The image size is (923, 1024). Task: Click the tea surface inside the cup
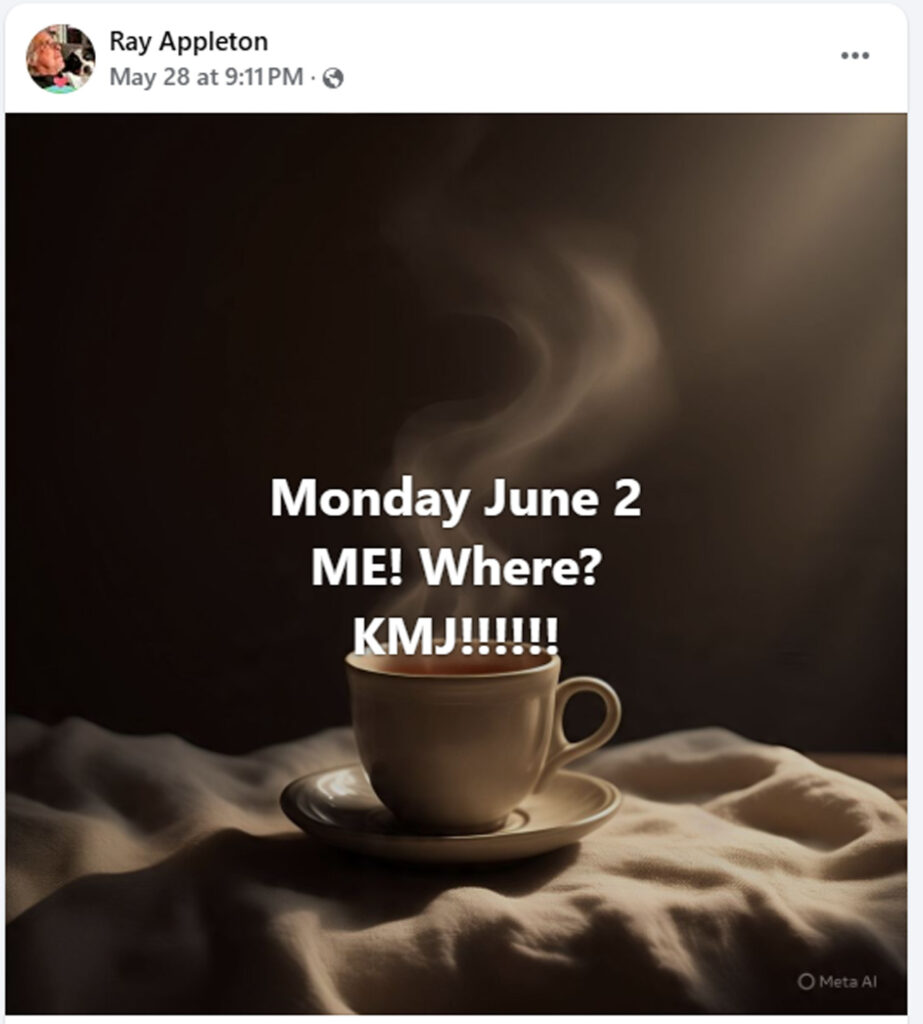click(x=451, y=665)
